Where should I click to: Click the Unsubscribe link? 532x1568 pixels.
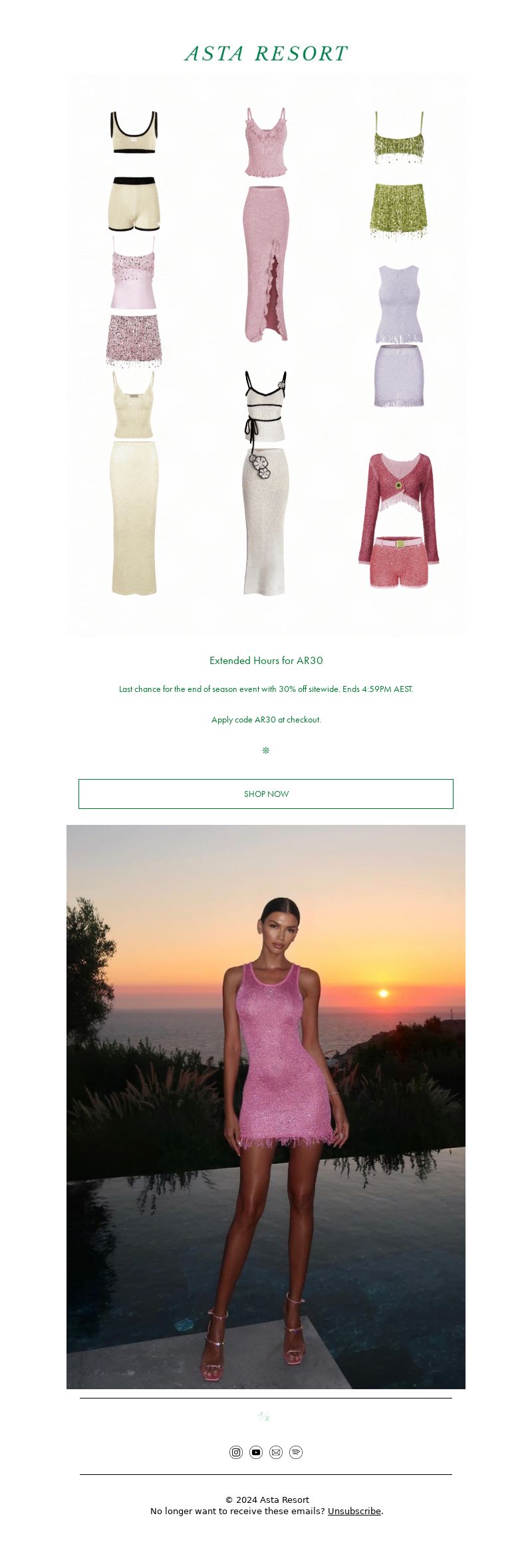(354, 1511)
